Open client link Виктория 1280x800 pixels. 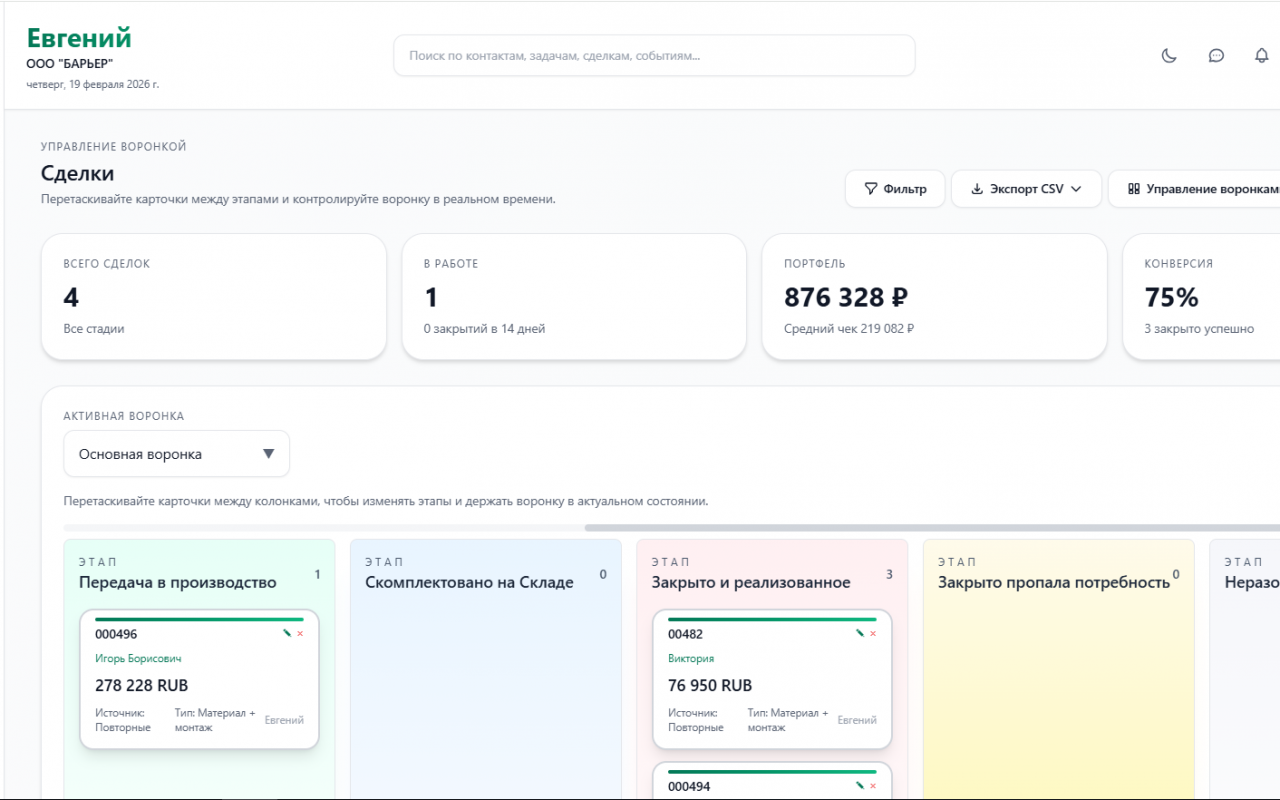pos(691,659)
